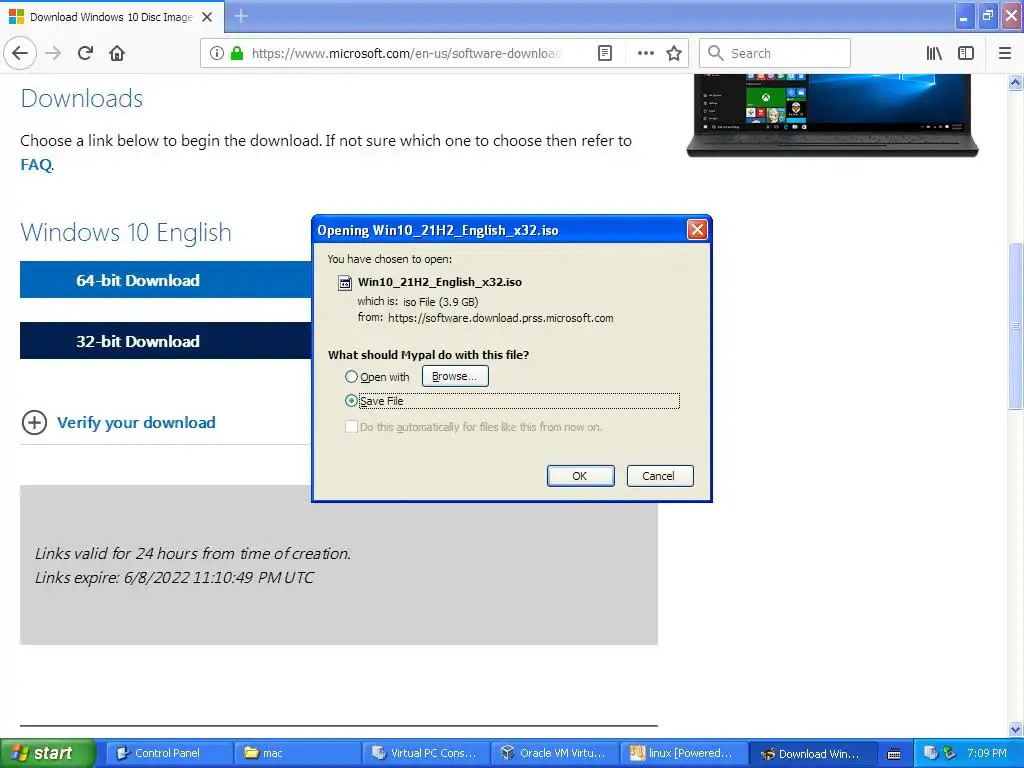This screenshot has width=1024, height=768.
Task: Open site information icon in address bar
Action: (x=217, y=53)
